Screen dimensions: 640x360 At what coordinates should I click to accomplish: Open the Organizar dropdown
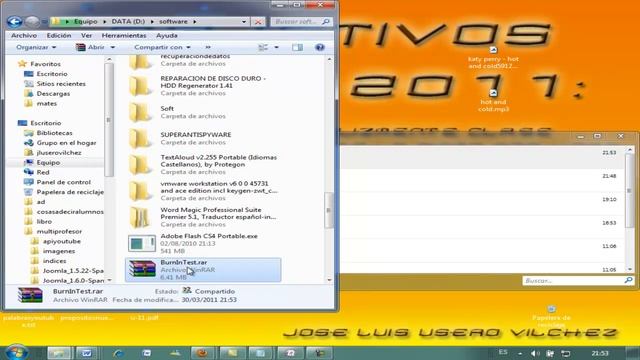pyautogui.click(x=36, y=47)
